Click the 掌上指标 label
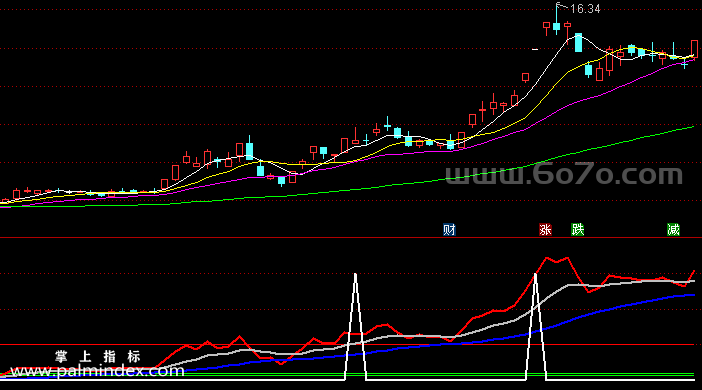 click(x=98, y=356)
